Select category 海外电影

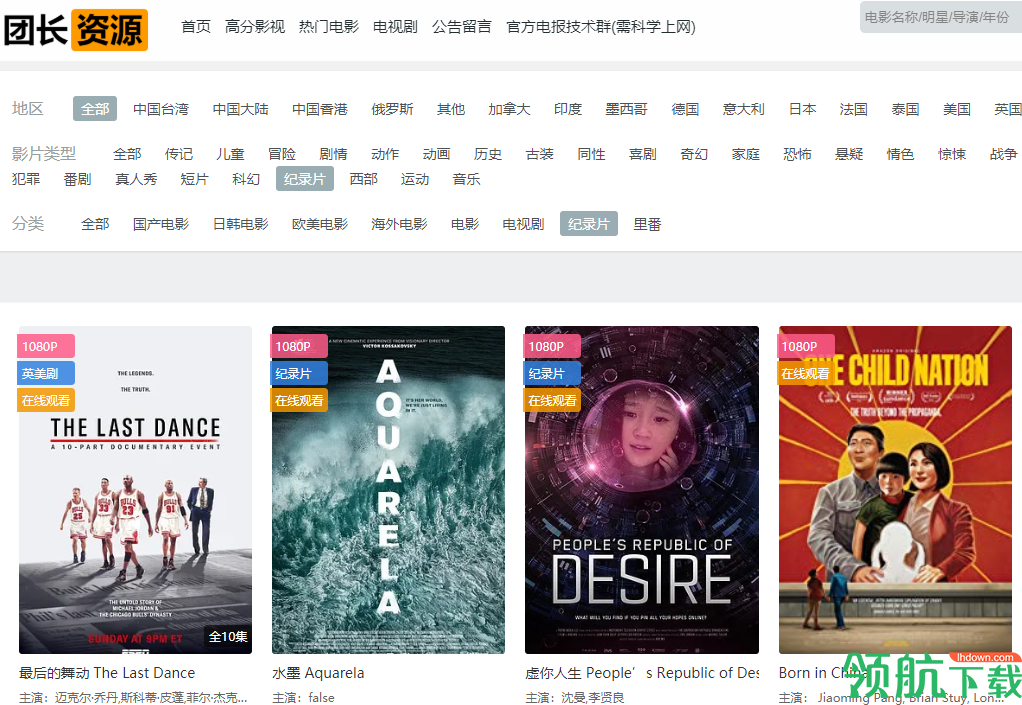399,224
